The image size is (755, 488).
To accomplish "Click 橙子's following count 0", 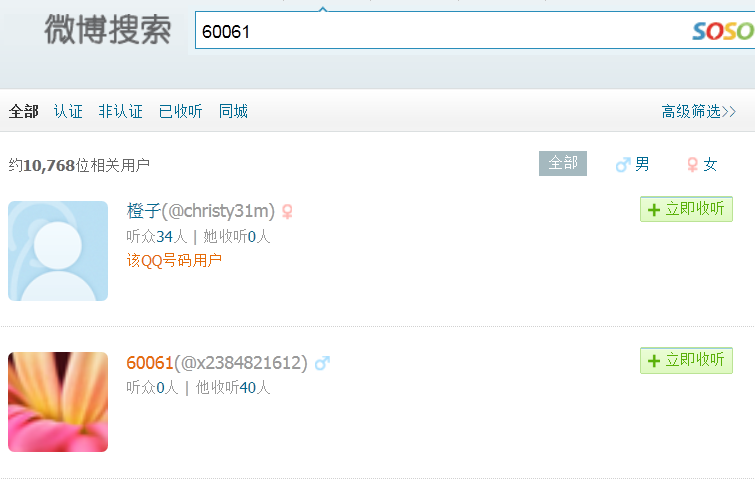I will click(252, 237).
